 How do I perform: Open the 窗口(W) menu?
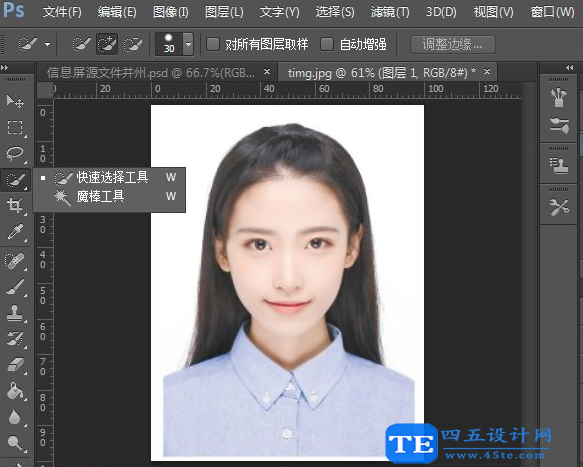pyautogui.click(x=553, y=12)
